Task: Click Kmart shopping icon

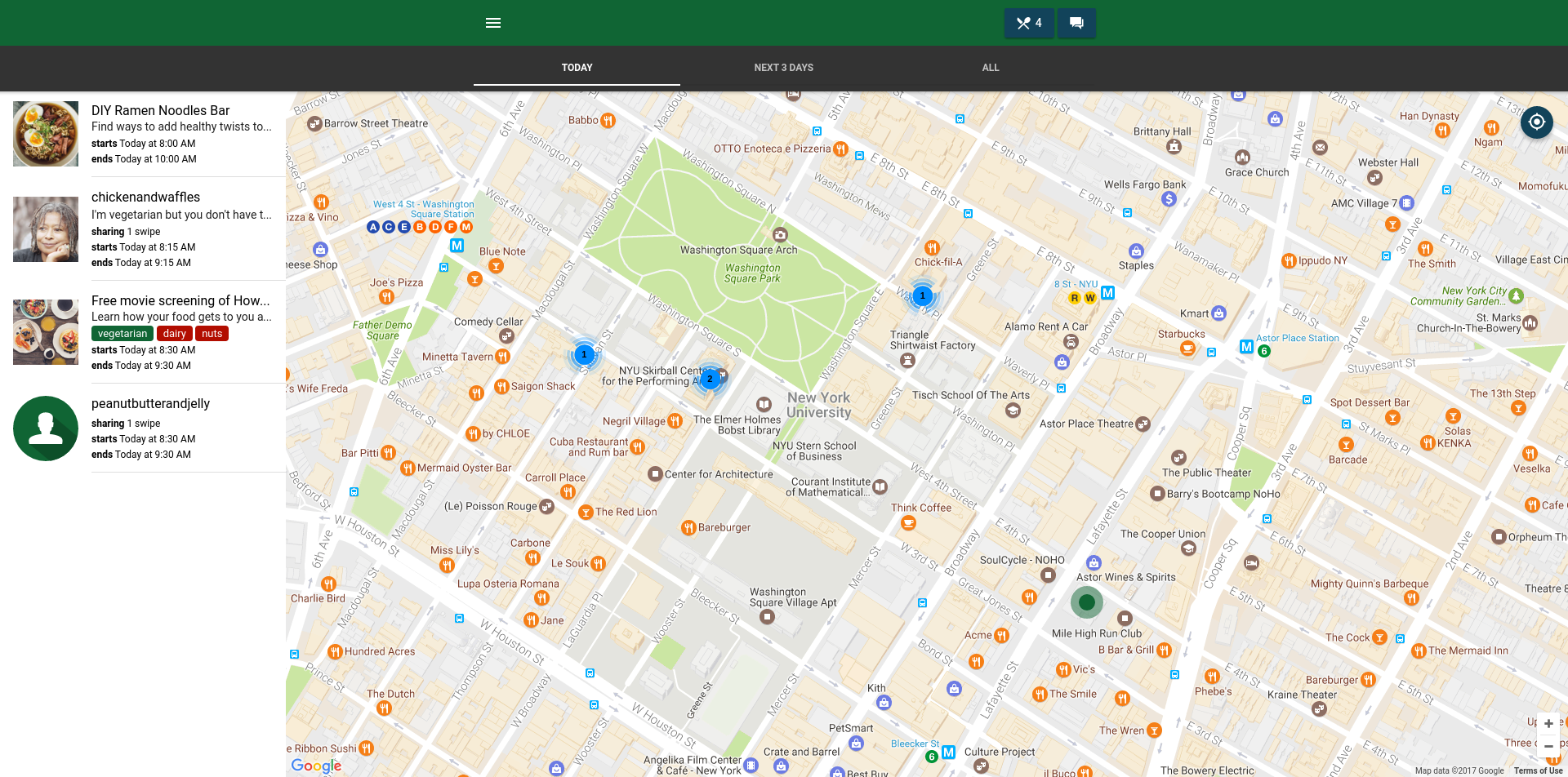Action: 1219,313
